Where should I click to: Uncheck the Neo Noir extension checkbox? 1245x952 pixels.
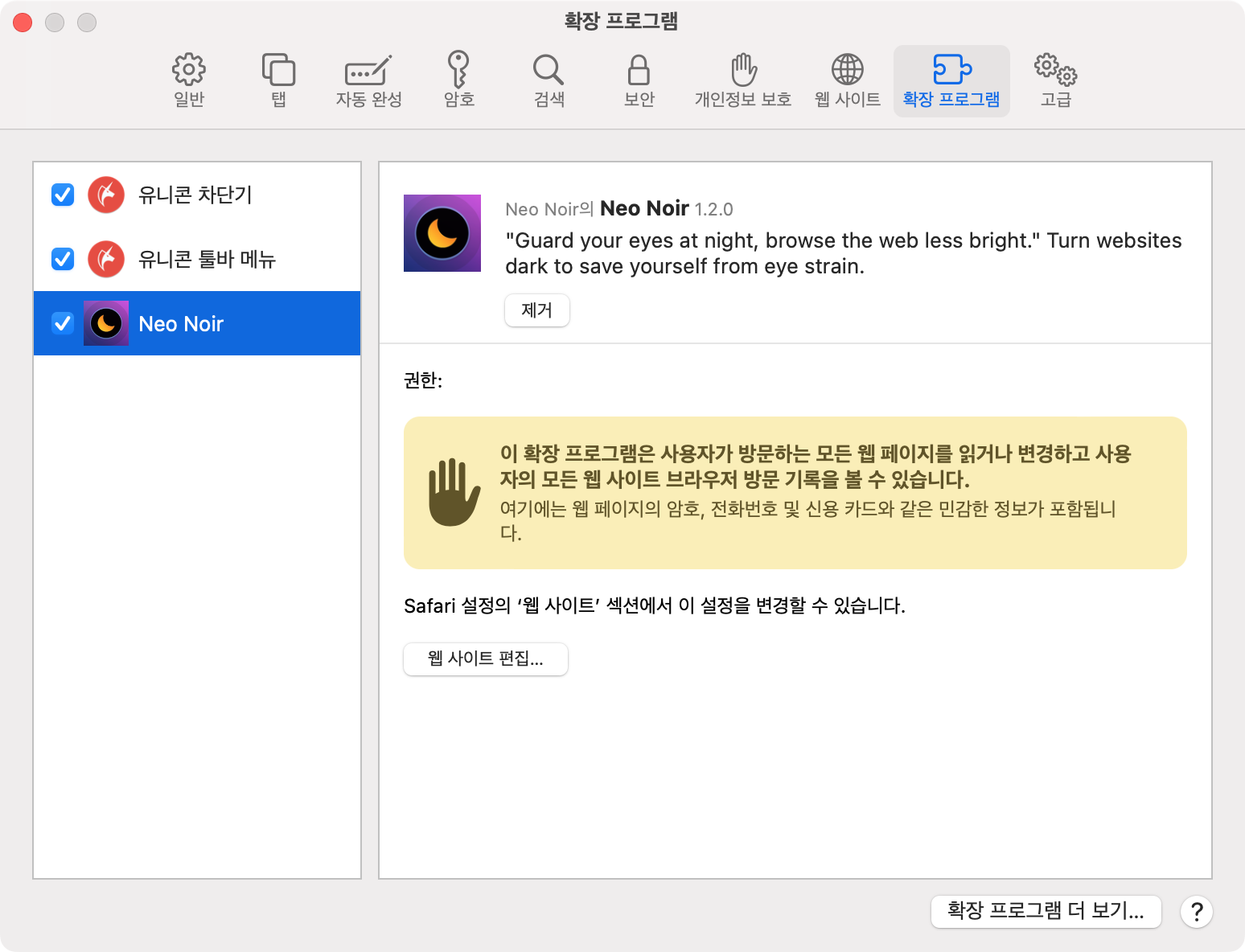(63, 323)
